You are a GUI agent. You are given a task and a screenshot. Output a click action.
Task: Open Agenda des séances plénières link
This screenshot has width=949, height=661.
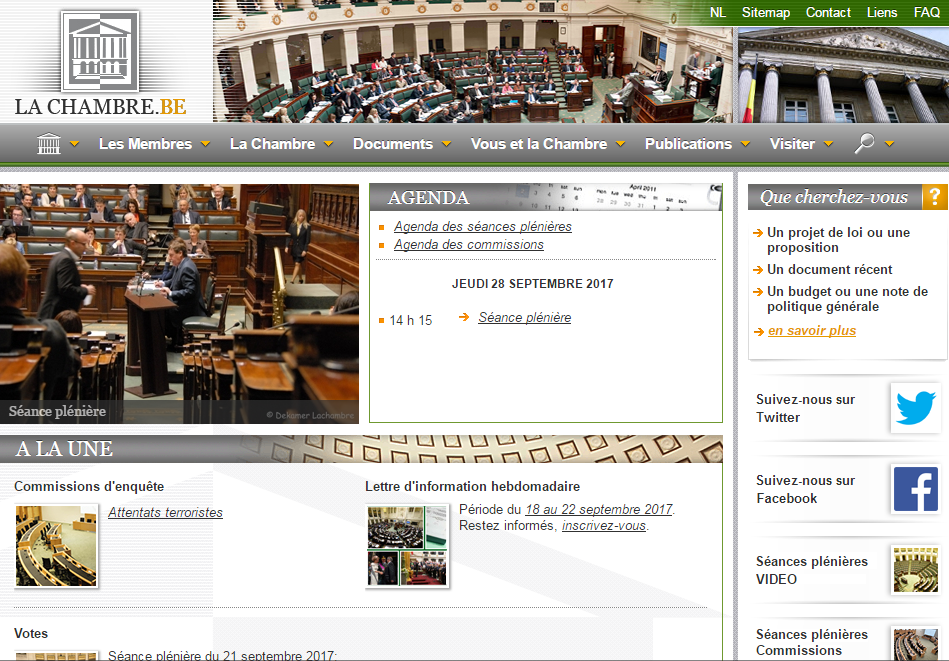pyautogui.click(x=482, y=226)
